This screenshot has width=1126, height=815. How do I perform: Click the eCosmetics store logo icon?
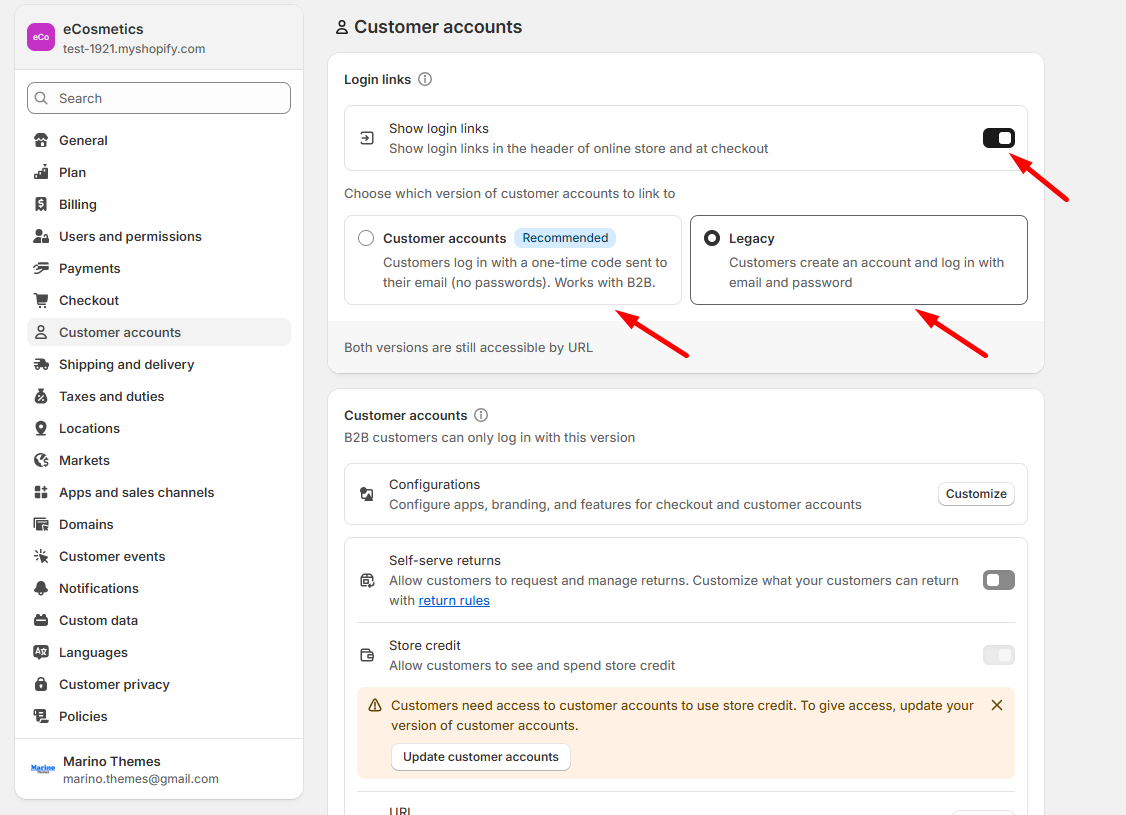pyautogui.click(x=41, y=37)
